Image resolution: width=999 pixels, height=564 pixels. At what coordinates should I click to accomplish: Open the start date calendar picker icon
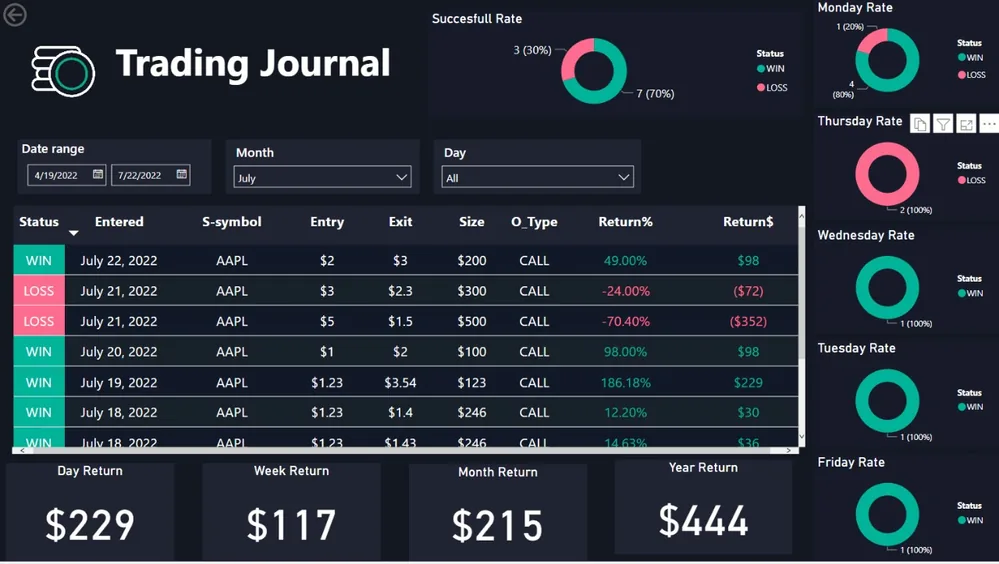click(97, 174)
